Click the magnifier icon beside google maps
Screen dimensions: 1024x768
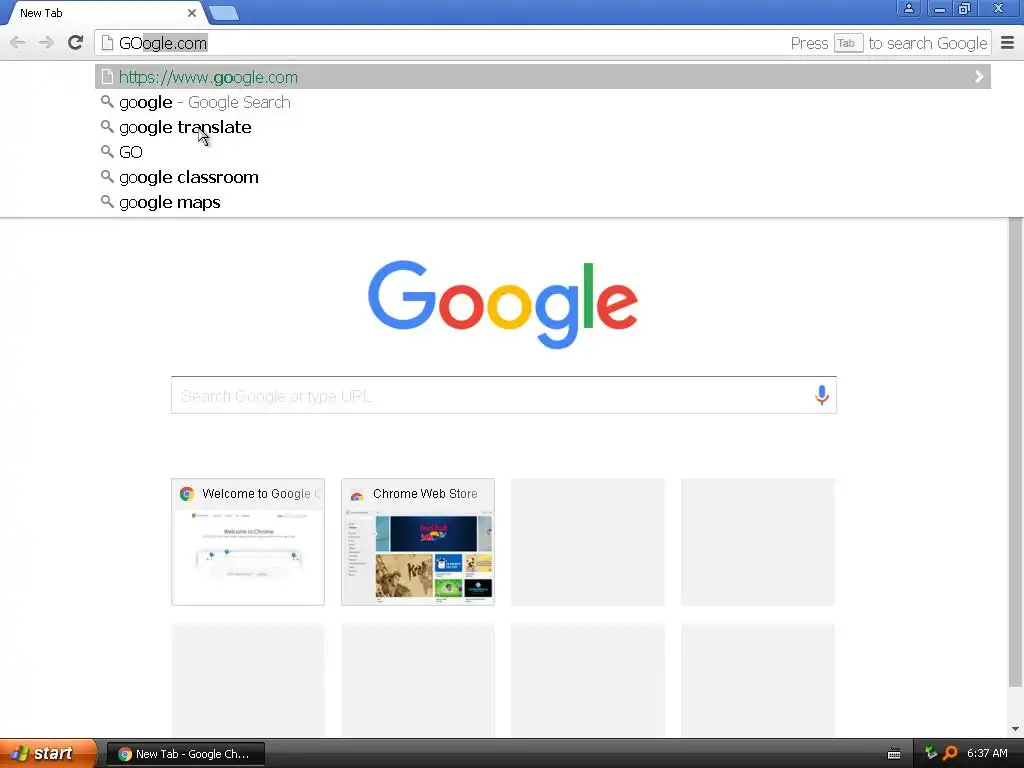click(107, 202)
